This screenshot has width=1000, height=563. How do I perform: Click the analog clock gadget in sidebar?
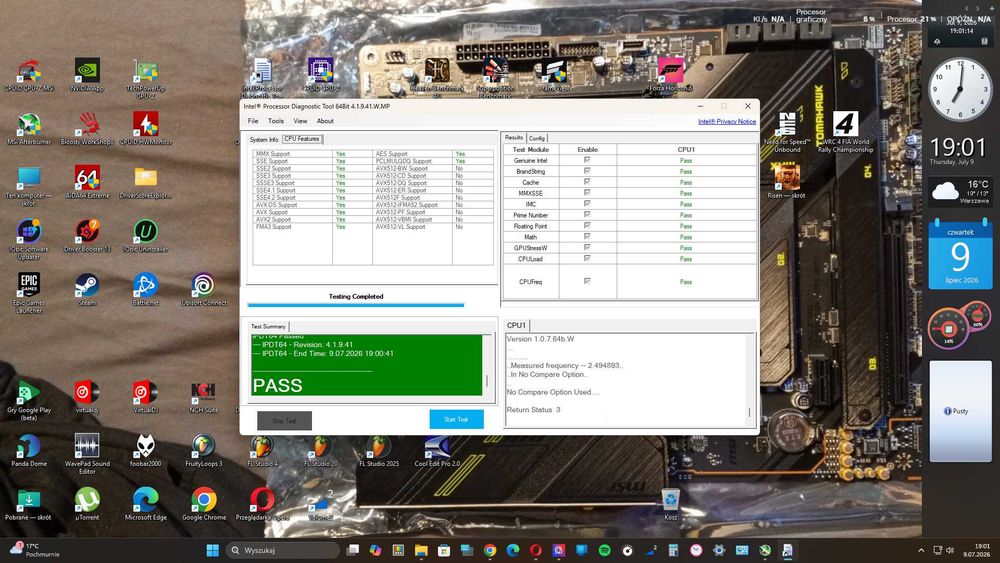tap(960, 89)
